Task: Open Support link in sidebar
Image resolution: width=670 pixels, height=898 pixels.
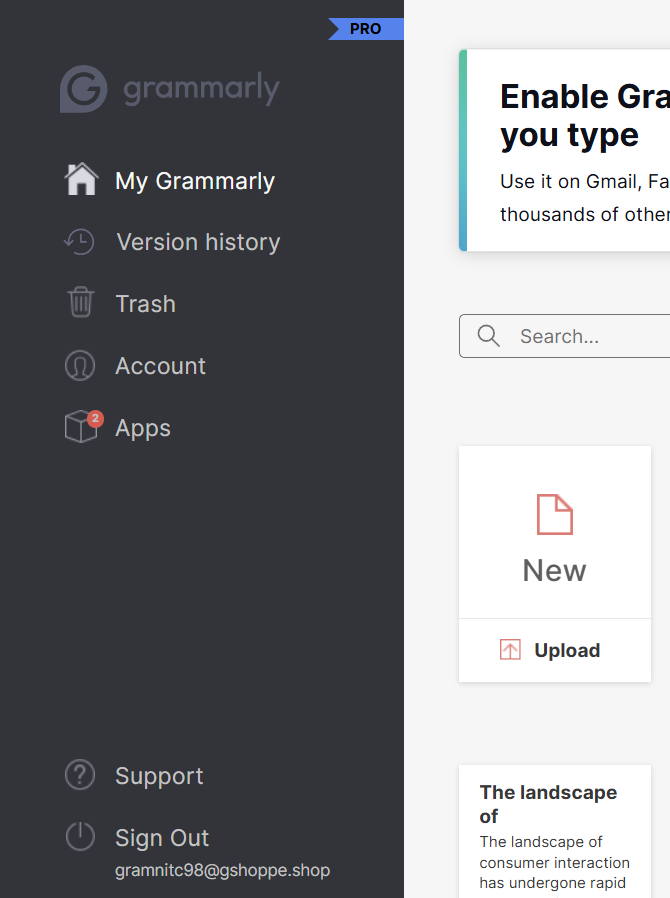Action: click(159, 776)
